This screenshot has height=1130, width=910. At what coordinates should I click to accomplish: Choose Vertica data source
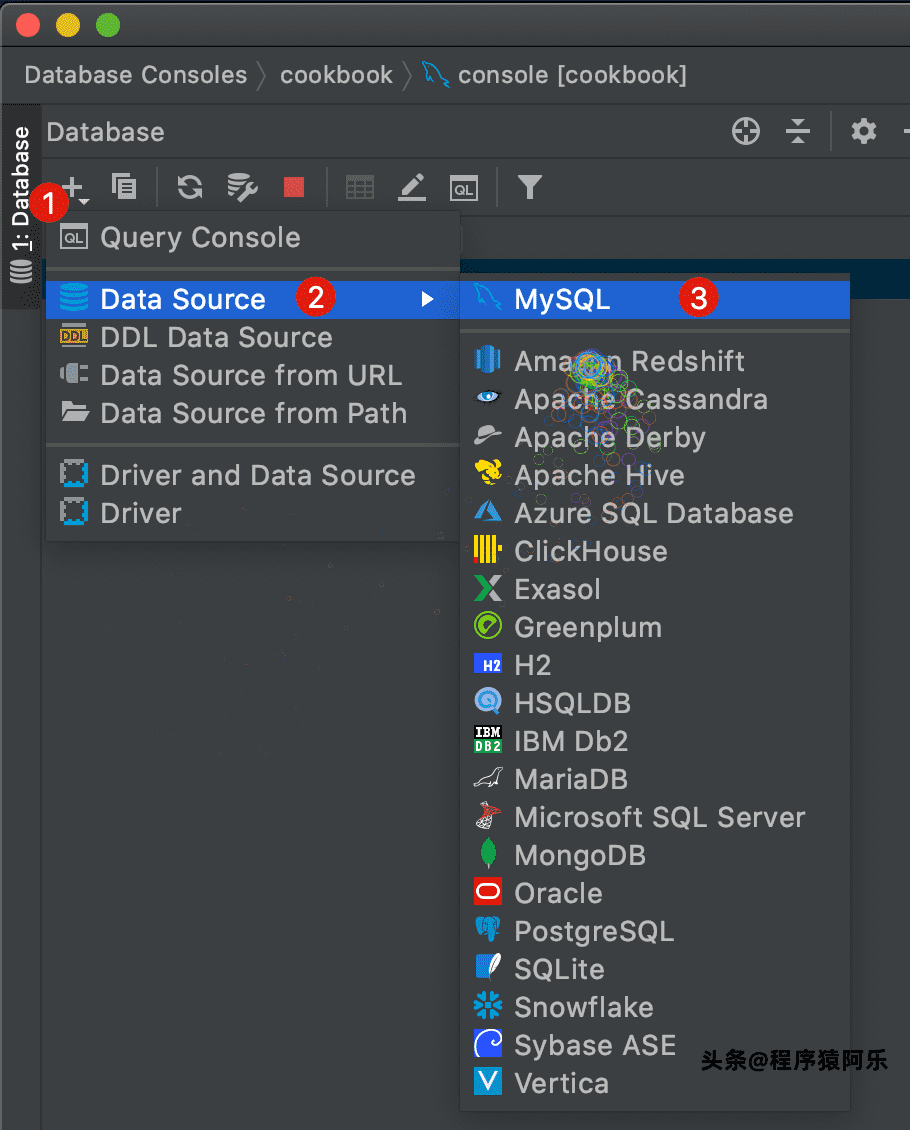pos(655,1084)
